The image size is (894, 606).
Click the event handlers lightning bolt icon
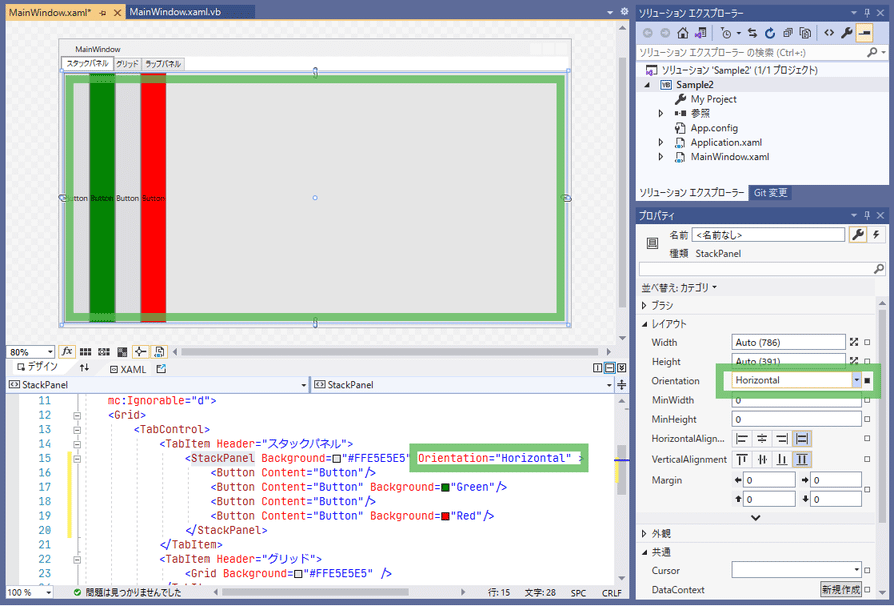point(877,235)
